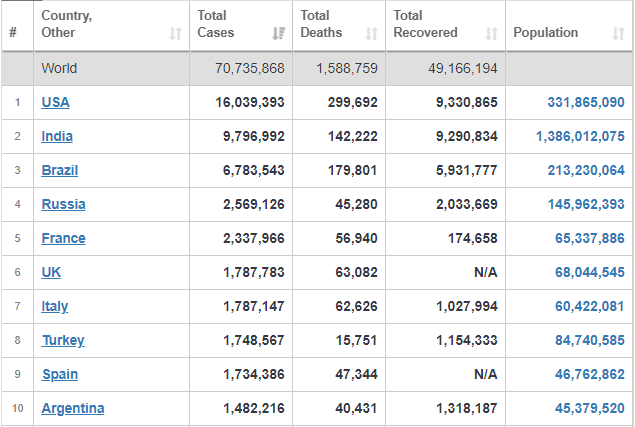Select World total deaths 1,588,759
635x427 pixels.
tap(347, 68)
